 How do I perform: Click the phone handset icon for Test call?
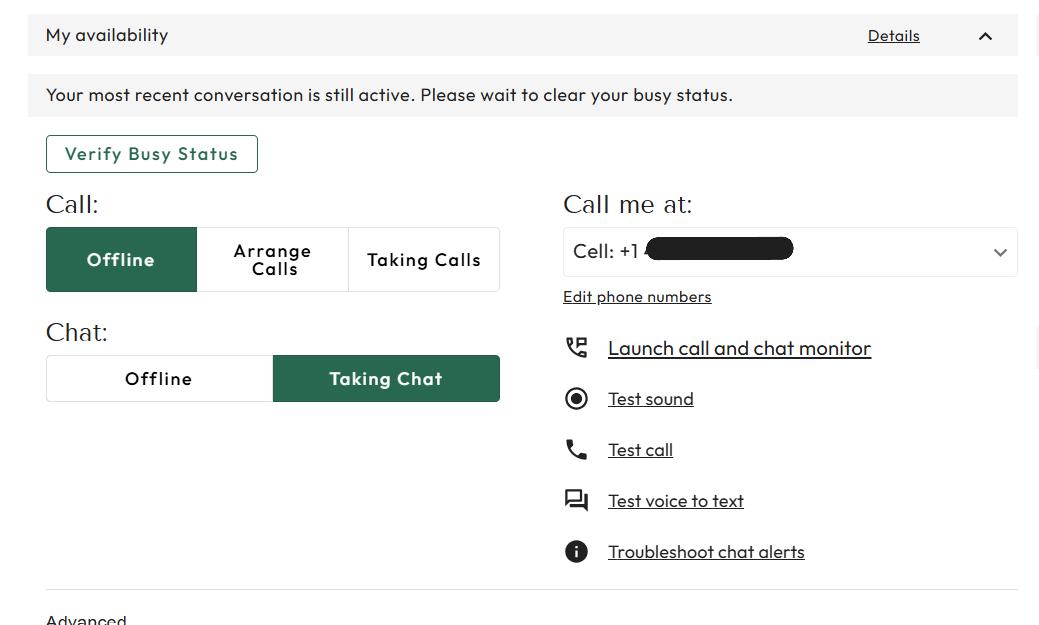click(576, 450)
